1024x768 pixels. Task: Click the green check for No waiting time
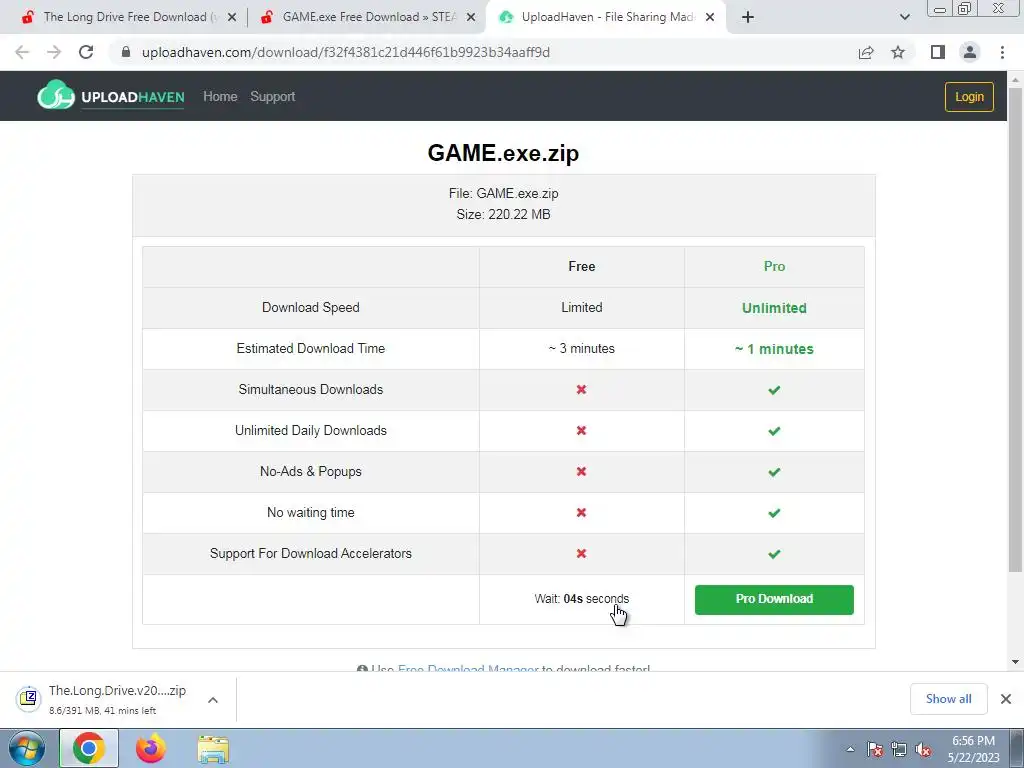click(x=774, y=513)
